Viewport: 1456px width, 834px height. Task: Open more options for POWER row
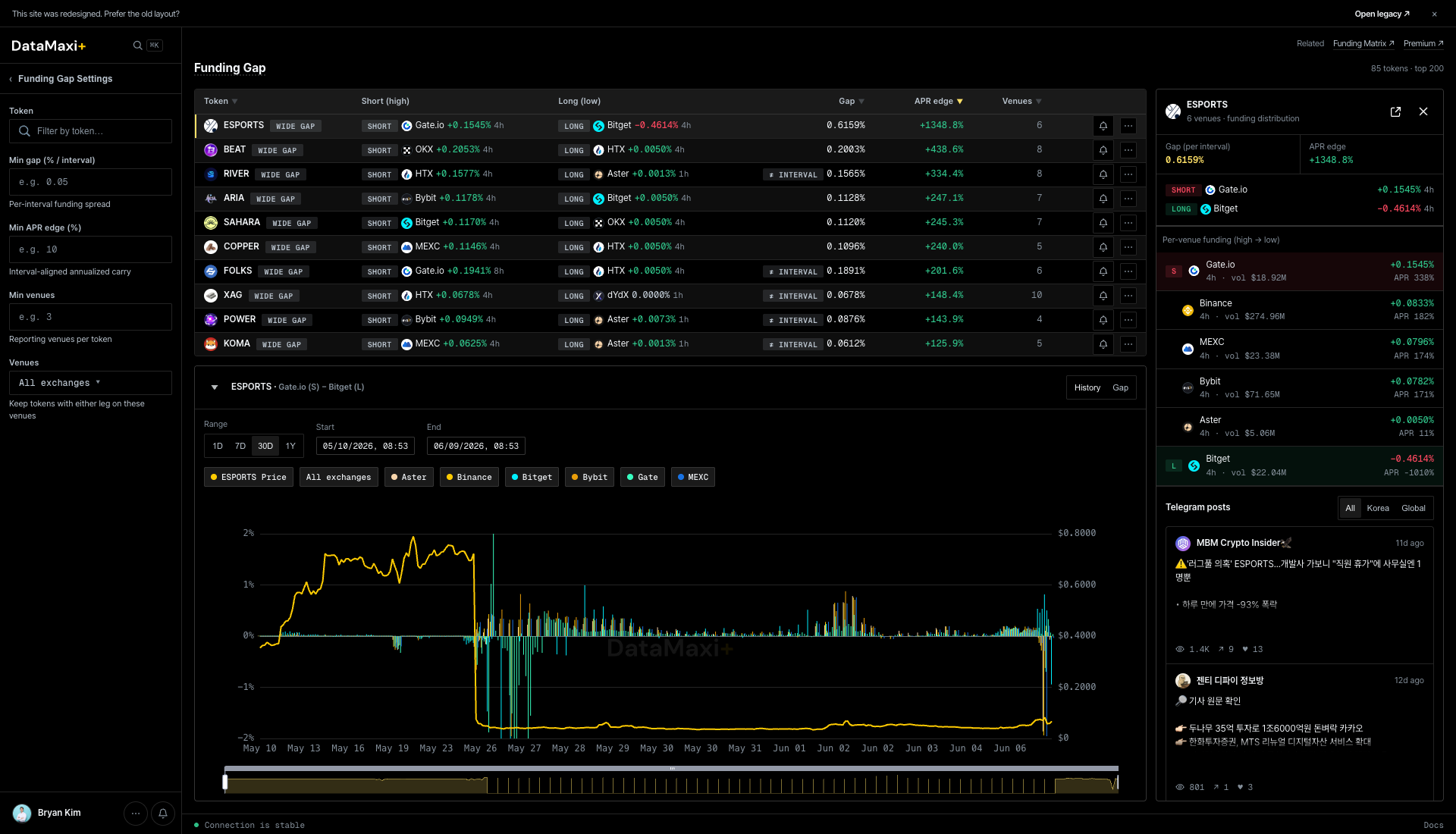pos(1128,320)
